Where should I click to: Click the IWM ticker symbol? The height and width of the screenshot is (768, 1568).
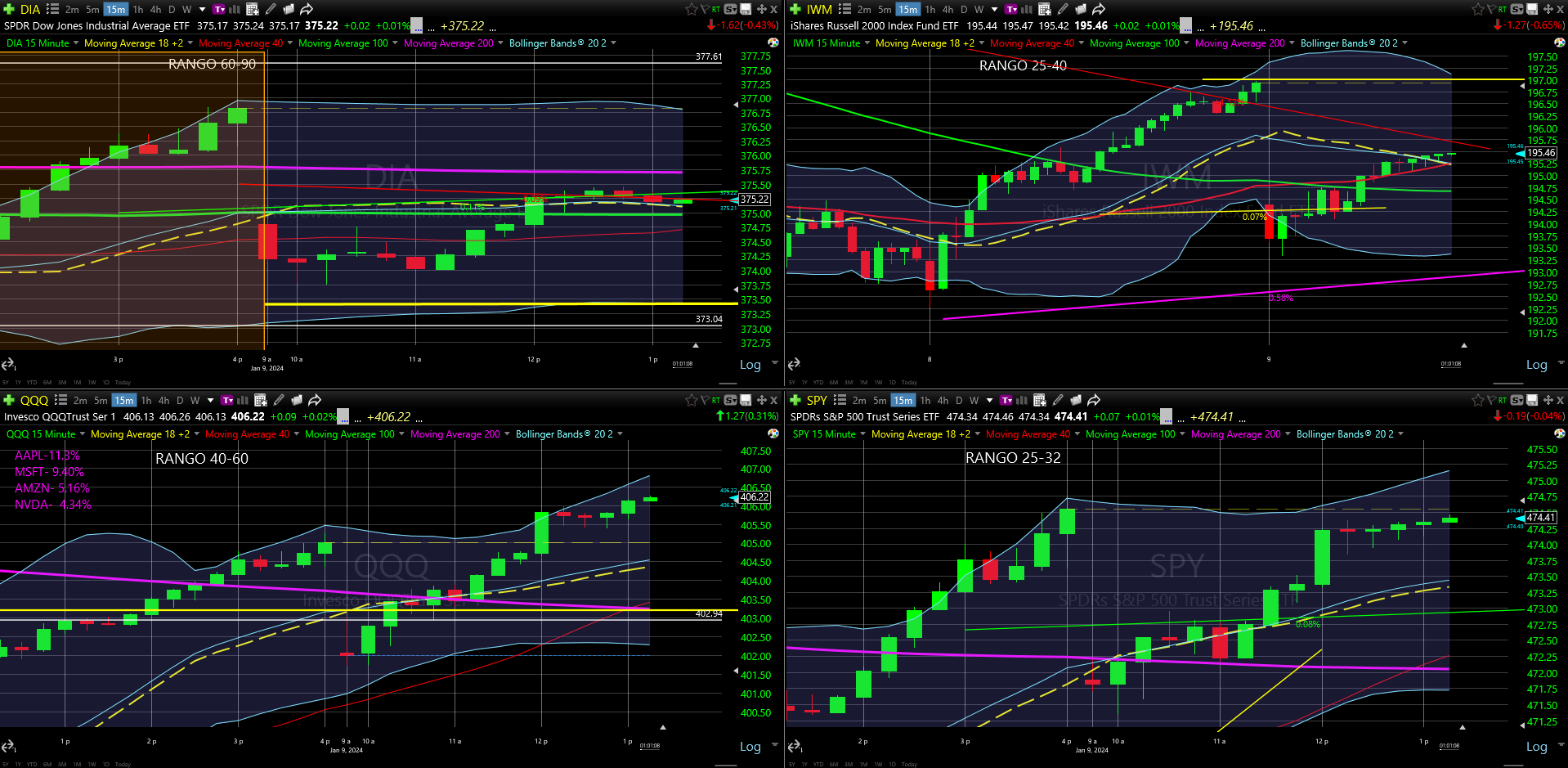819,9
